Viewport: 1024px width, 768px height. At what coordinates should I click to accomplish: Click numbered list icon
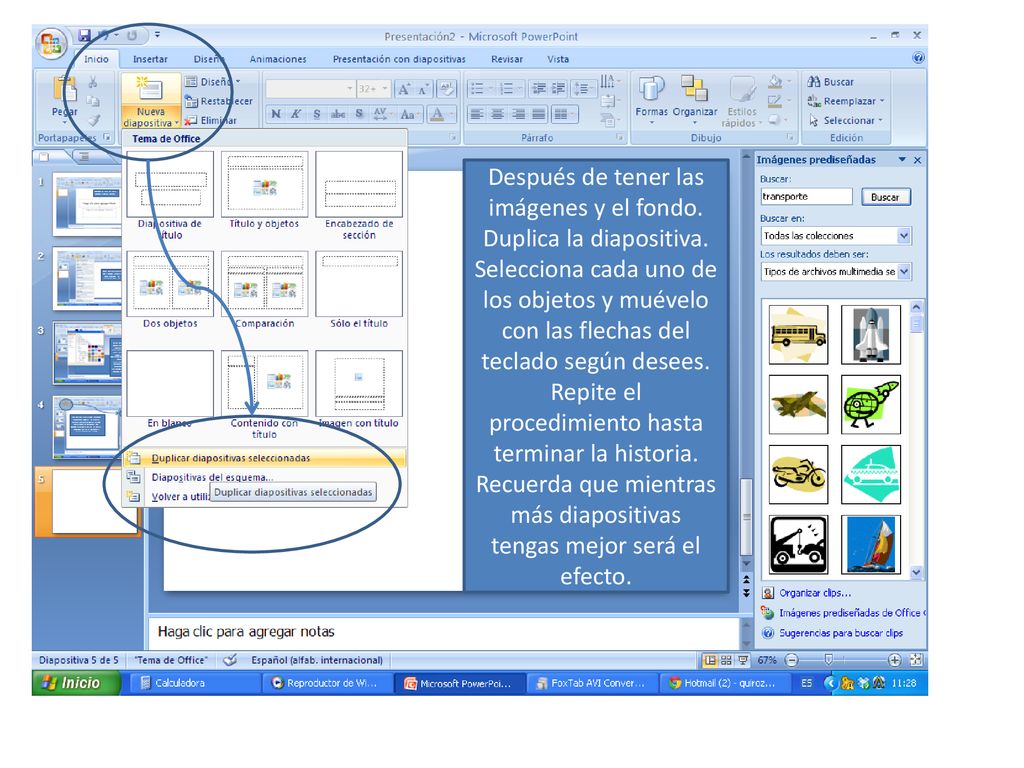(x=507, y=89)
